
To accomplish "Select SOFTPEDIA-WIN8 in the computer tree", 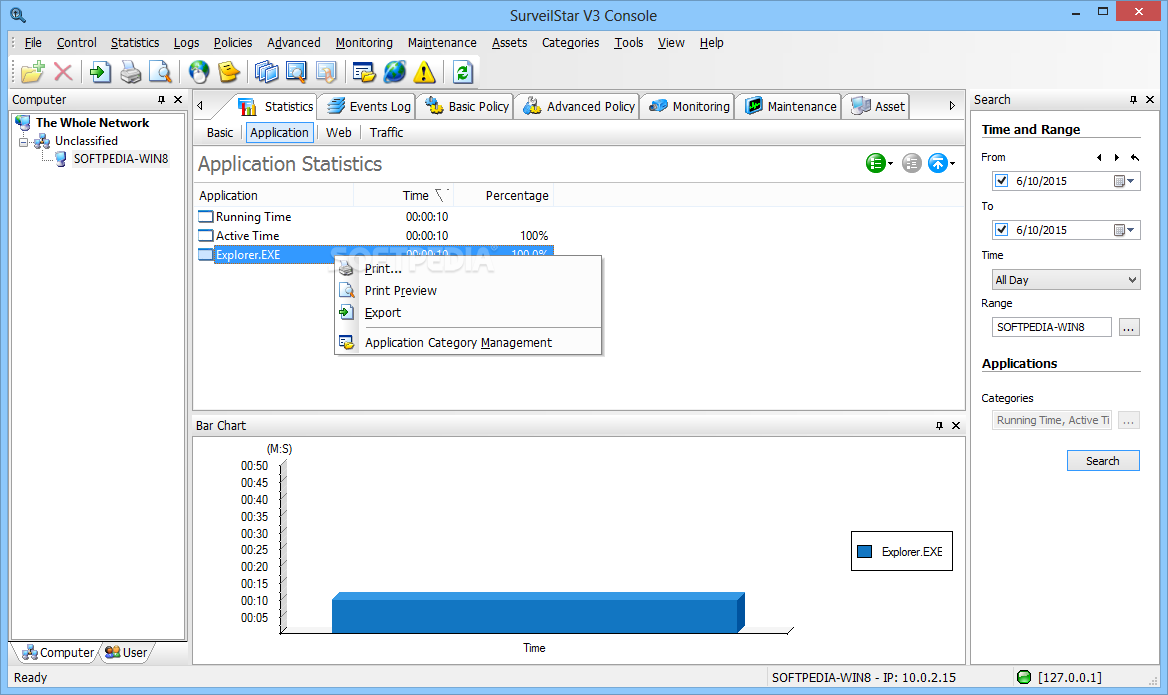I will point(121,159).
